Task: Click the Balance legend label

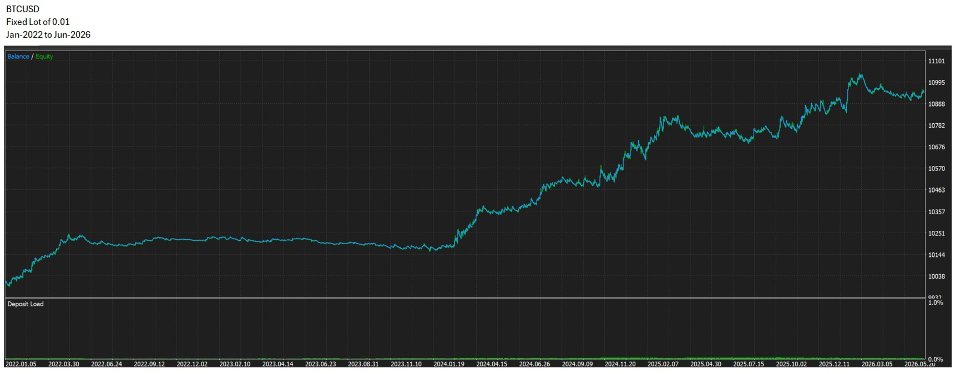Action: pyautogui.click(x=18, y=56)
